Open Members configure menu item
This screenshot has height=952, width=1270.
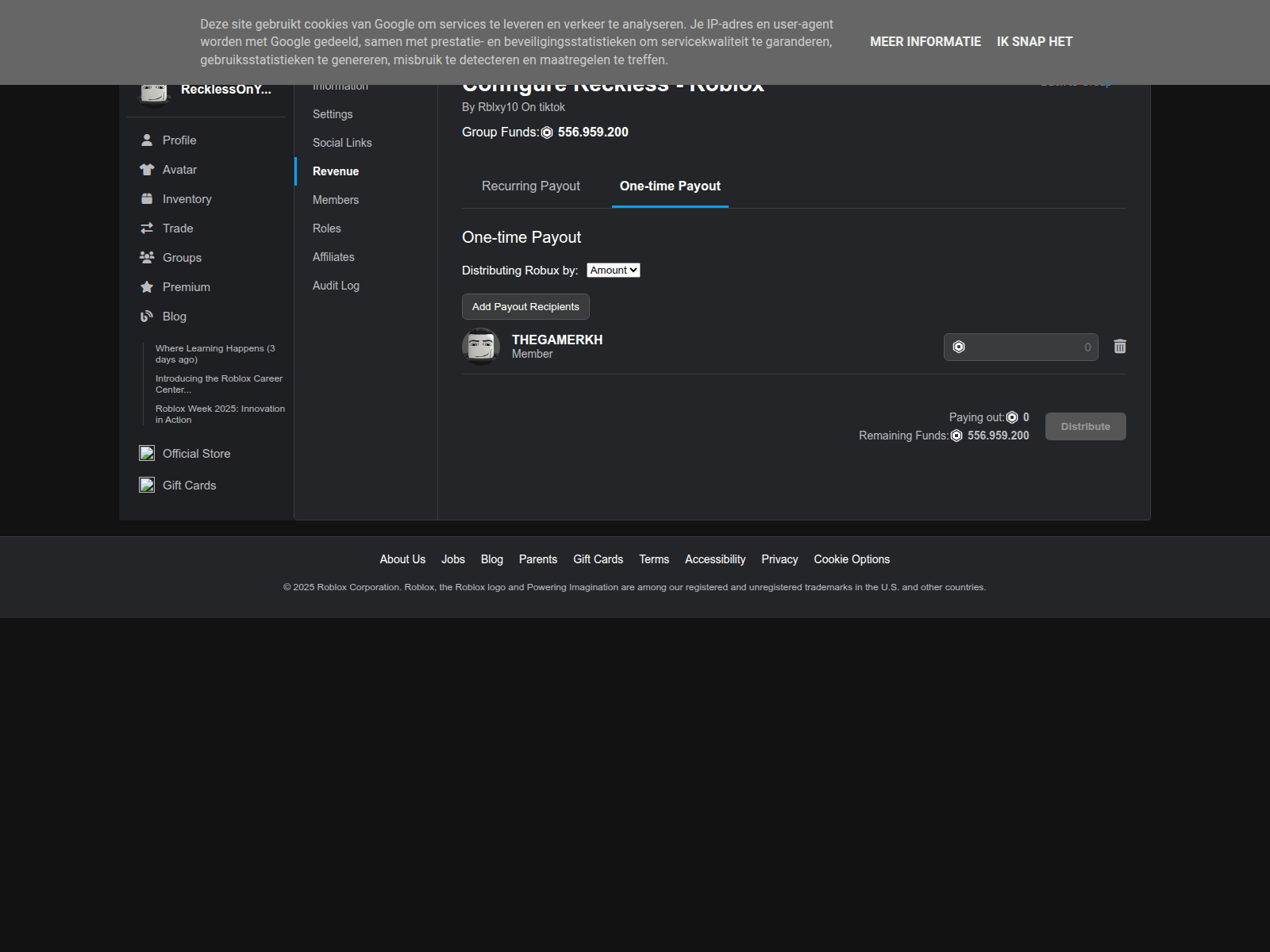click(x=336, y=200)
